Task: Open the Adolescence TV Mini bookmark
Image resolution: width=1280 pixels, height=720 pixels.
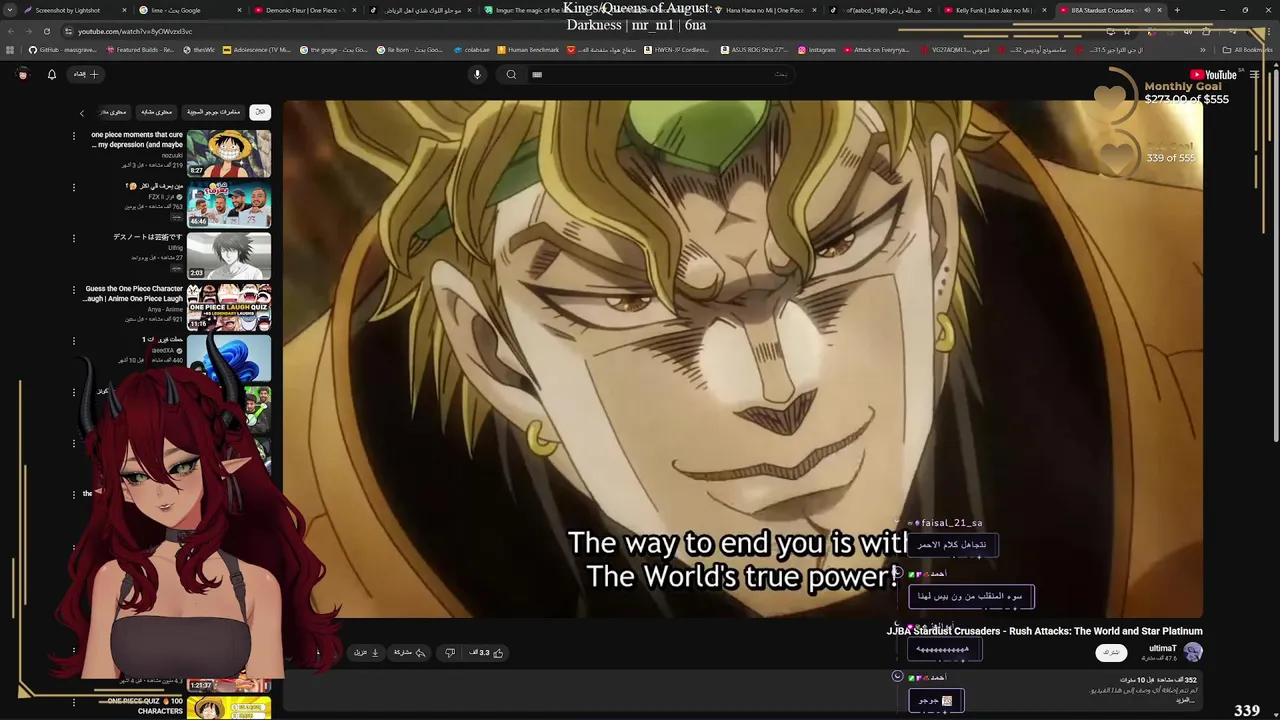Action: click(257, 50)
